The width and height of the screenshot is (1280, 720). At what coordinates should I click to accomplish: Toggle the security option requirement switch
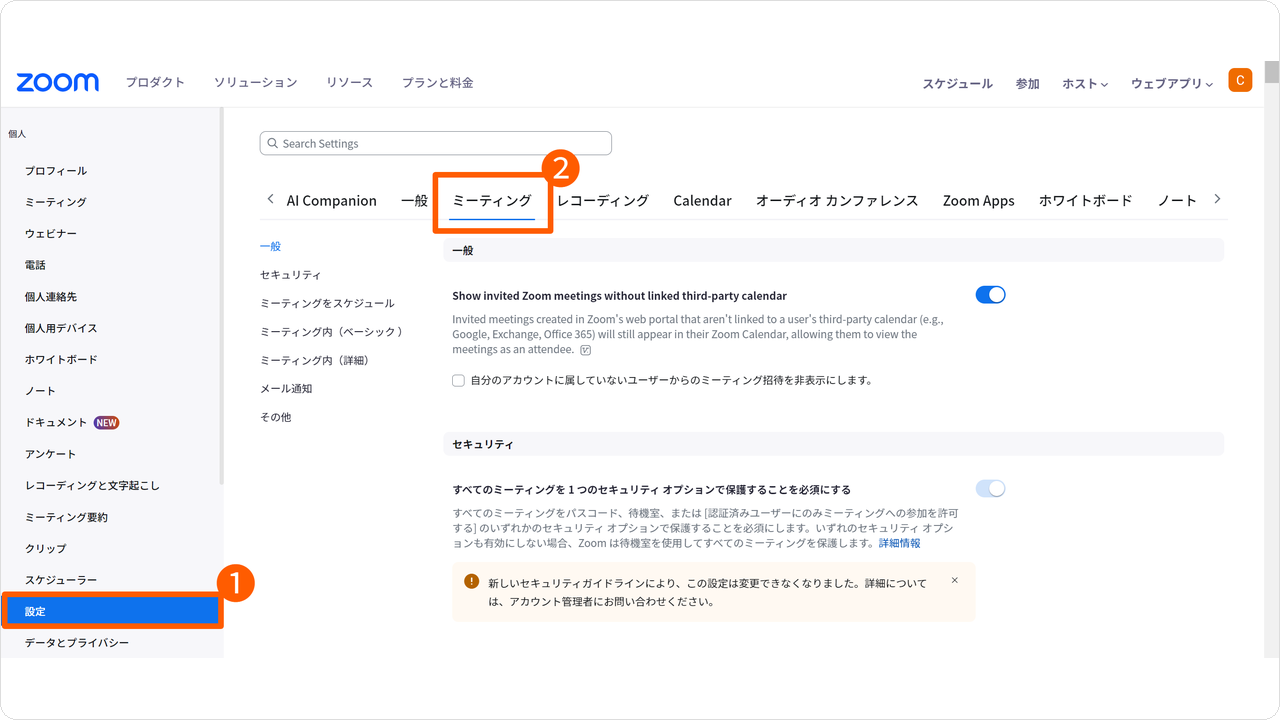coord(990,489)
